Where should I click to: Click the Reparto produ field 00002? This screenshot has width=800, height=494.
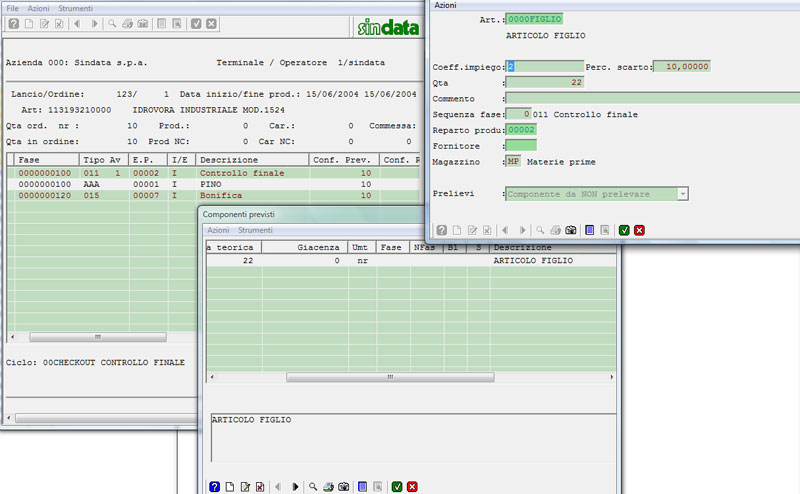pos(521,130)
